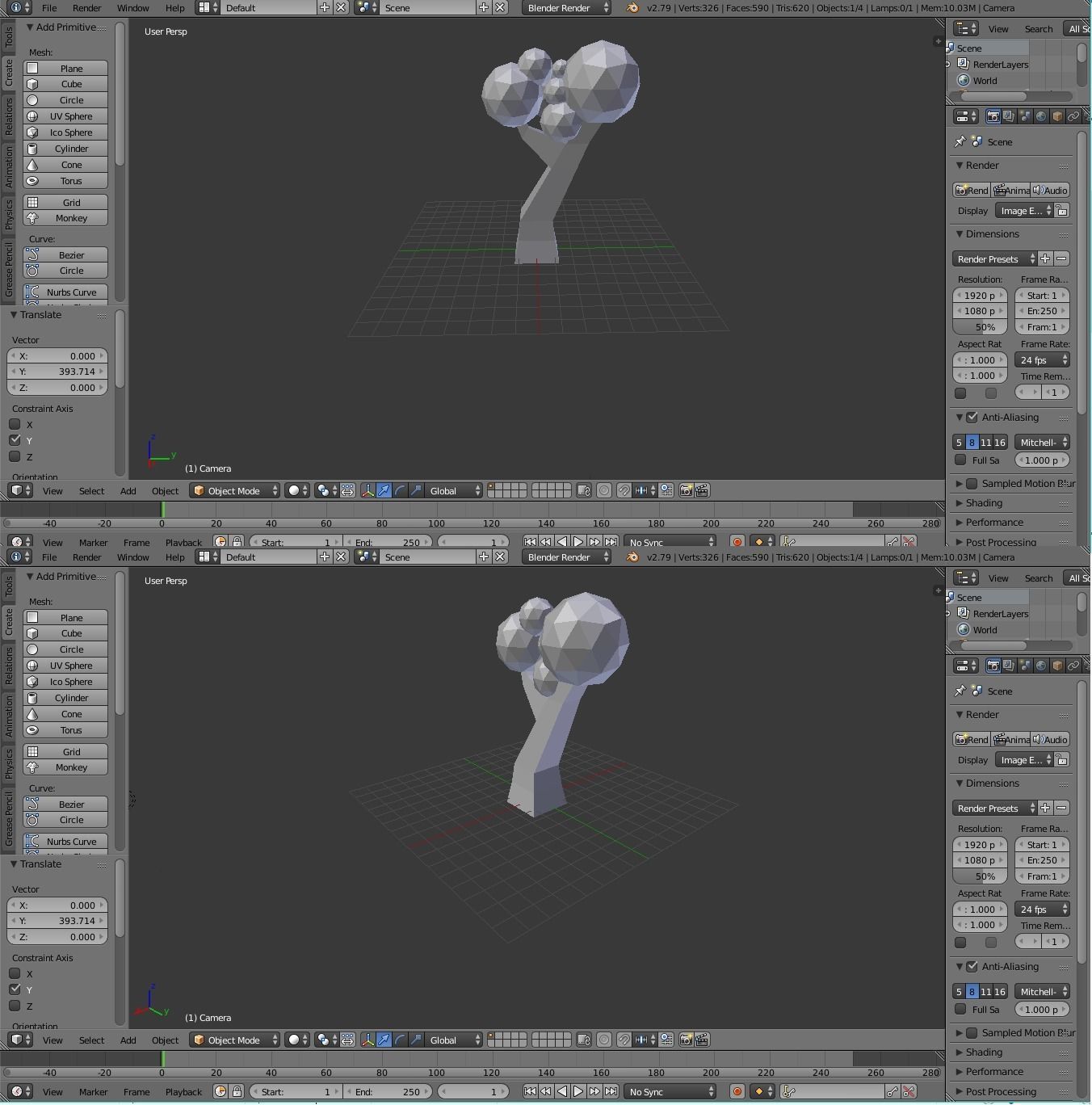
Task: Open No Sync dropdown in bottom timeline
Action: (x=670, y=1091)
